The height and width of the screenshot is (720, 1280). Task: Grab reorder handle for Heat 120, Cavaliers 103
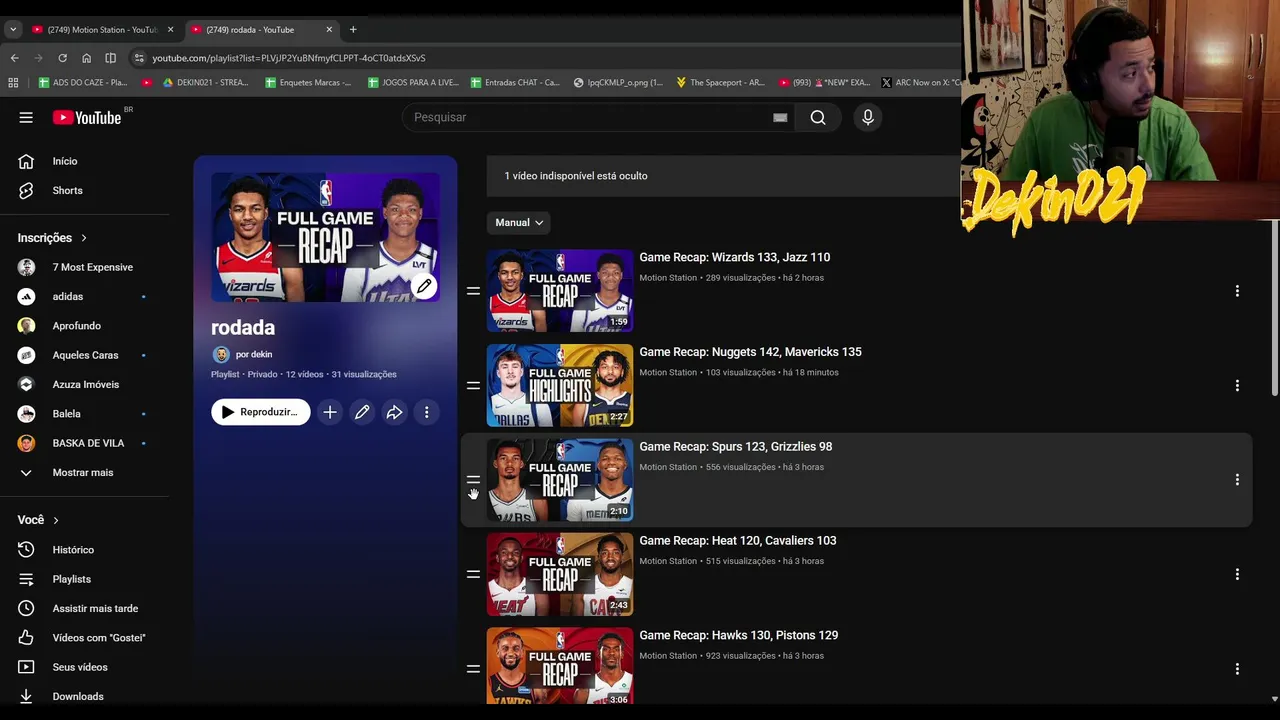[473, 574]
